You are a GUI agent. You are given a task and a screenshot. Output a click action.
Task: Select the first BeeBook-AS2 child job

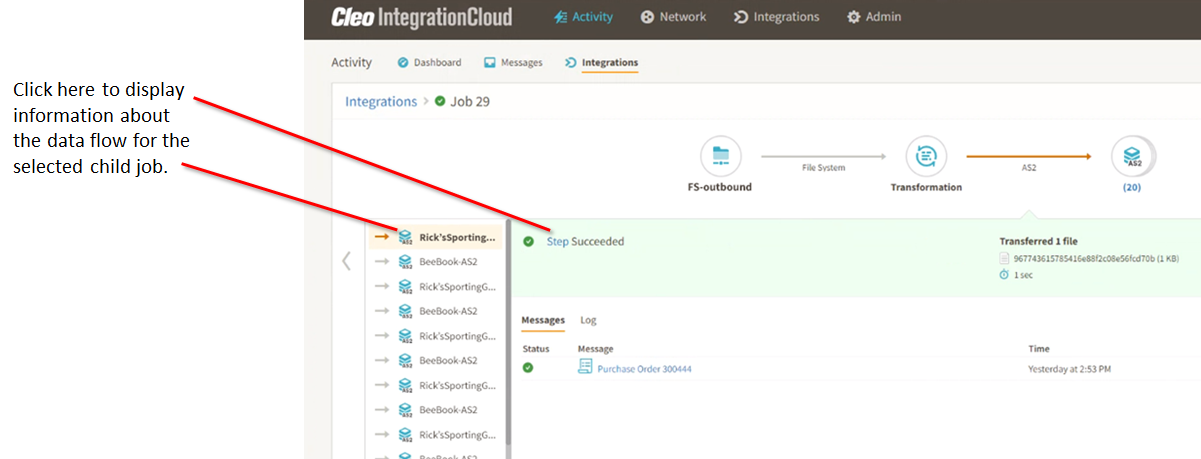pos(446,262)
